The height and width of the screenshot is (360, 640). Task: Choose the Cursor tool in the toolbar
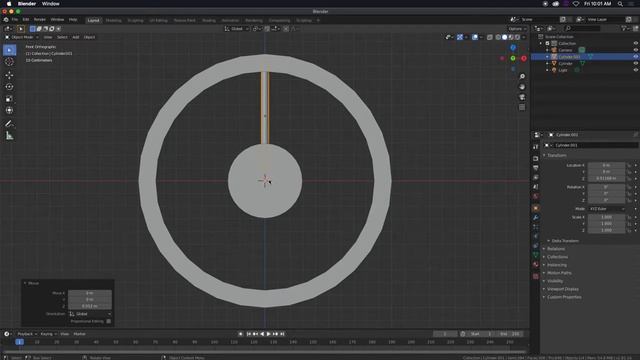click(x=9, y=62)
